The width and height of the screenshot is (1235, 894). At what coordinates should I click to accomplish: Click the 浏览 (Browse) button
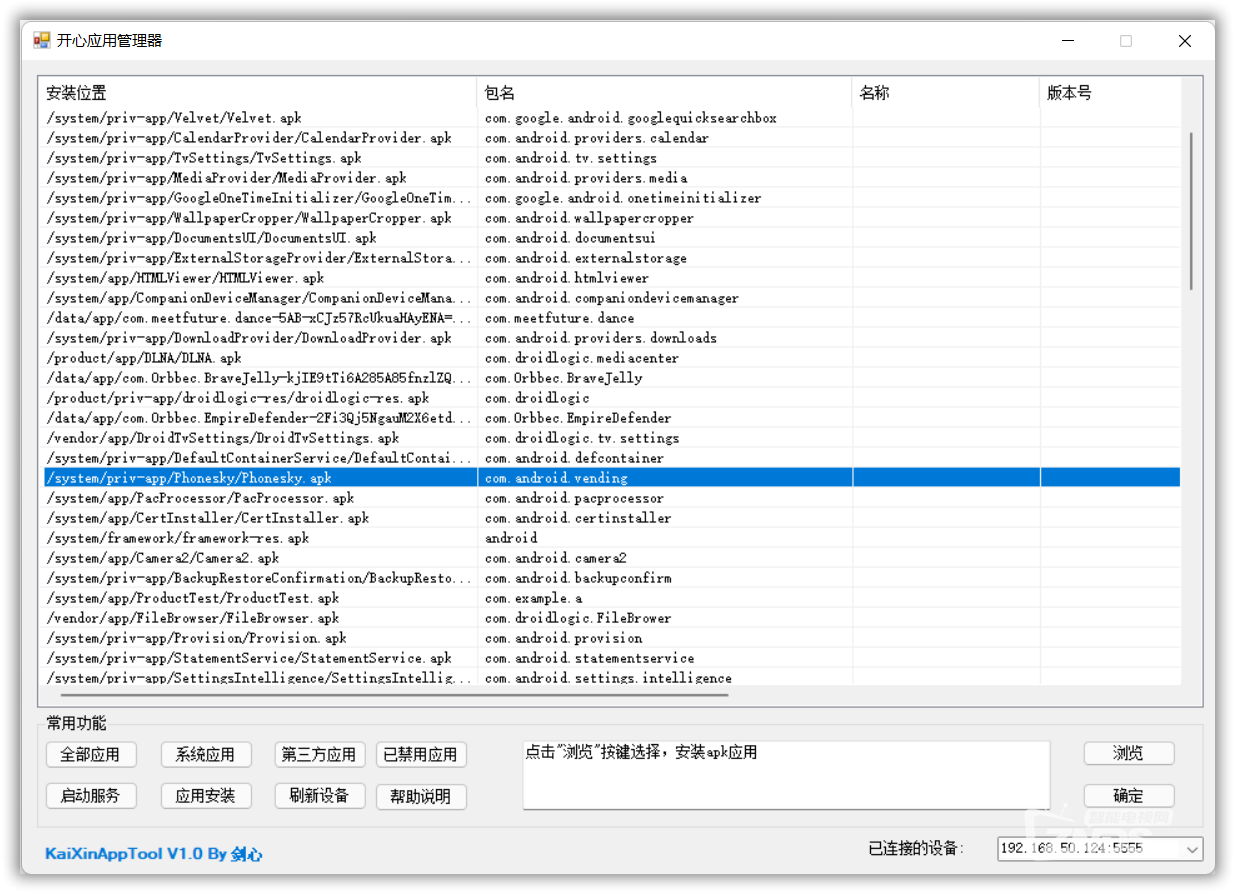click(1129, 753)
